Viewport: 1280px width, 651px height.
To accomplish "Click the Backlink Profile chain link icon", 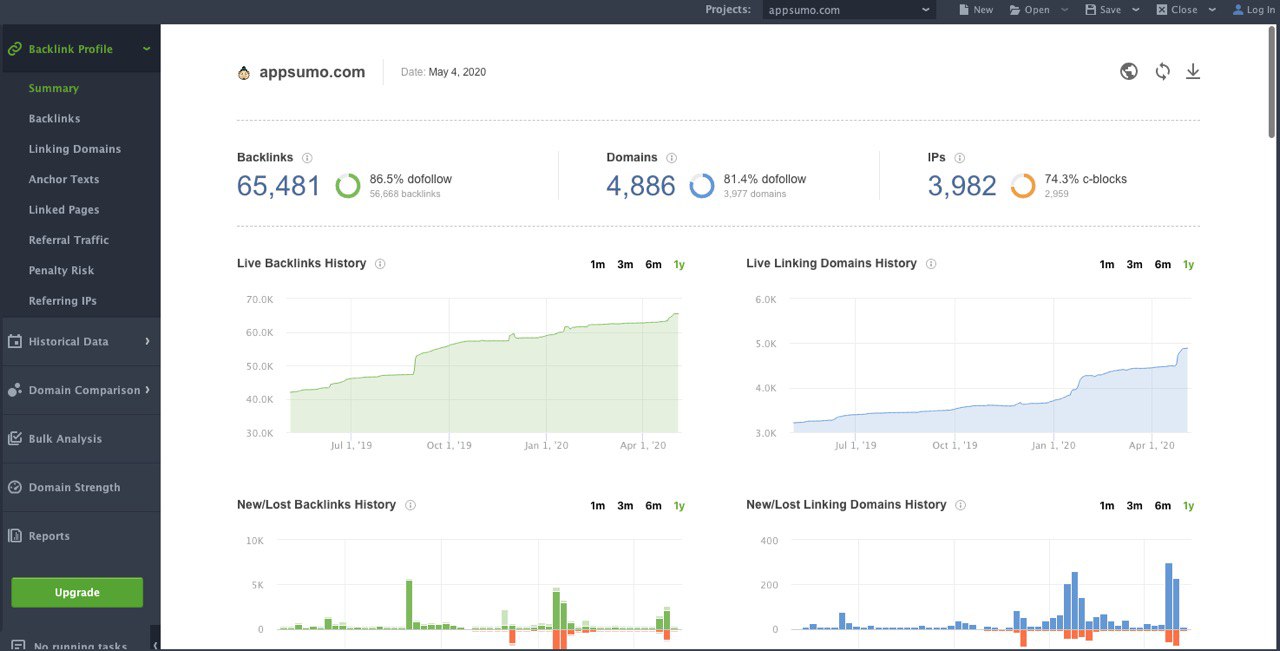I will point(15,49).
